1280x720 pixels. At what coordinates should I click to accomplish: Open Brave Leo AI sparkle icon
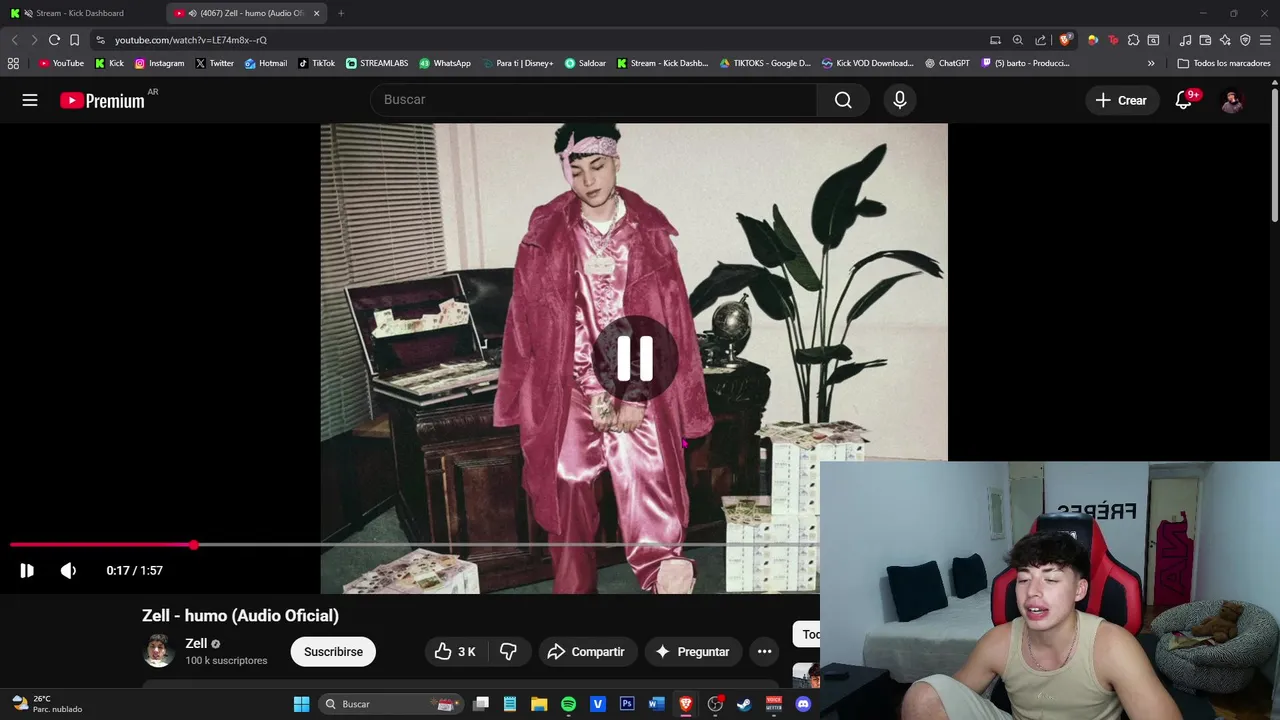(x=1225, y=40)
